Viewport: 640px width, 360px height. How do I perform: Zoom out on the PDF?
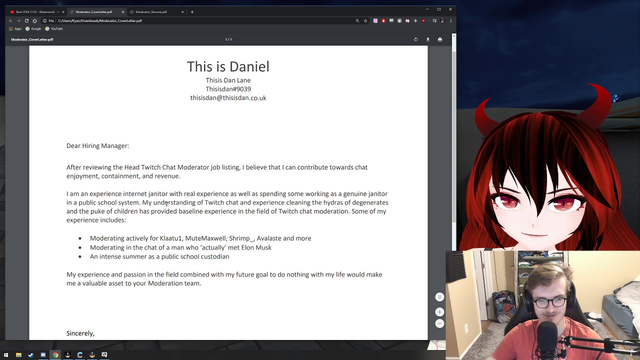(440, 323)
